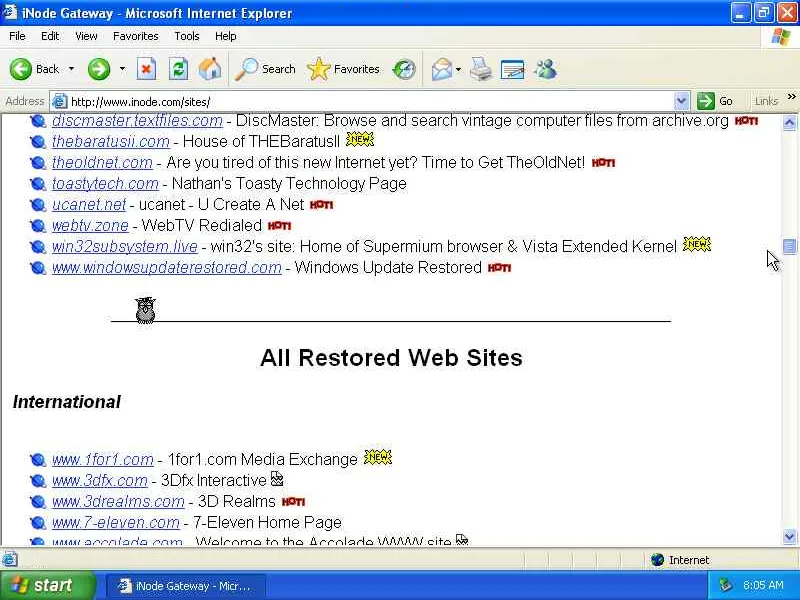Open the Help menu
The image size is (800, 600).
point(226,36)
